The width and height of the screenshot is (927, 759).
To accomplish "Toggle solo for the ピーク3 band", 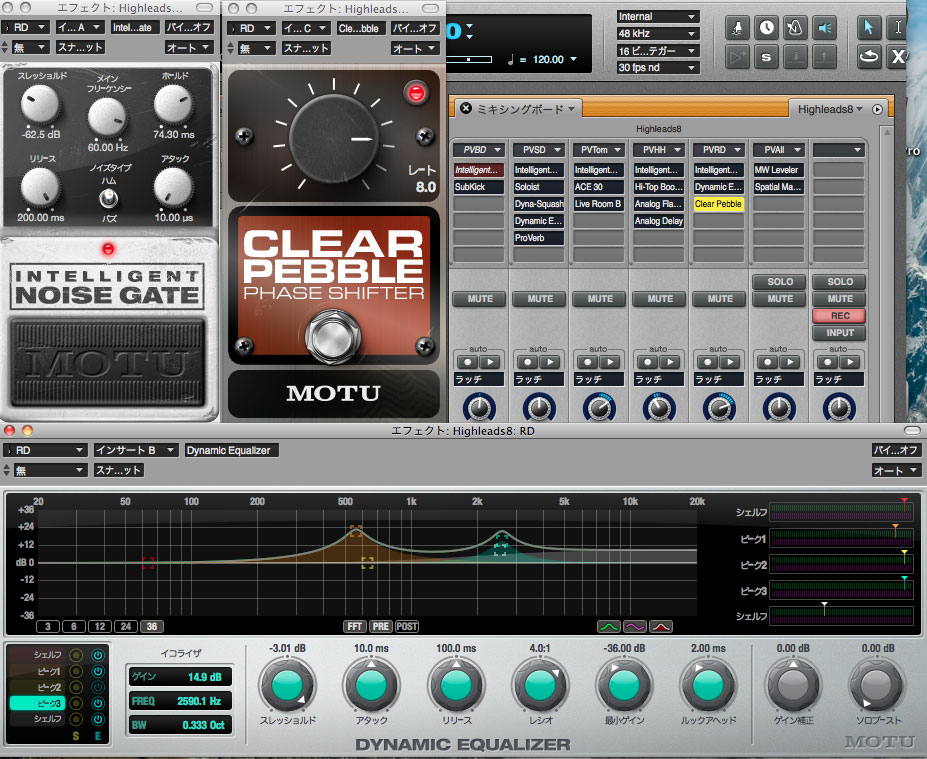I will 76,703.
